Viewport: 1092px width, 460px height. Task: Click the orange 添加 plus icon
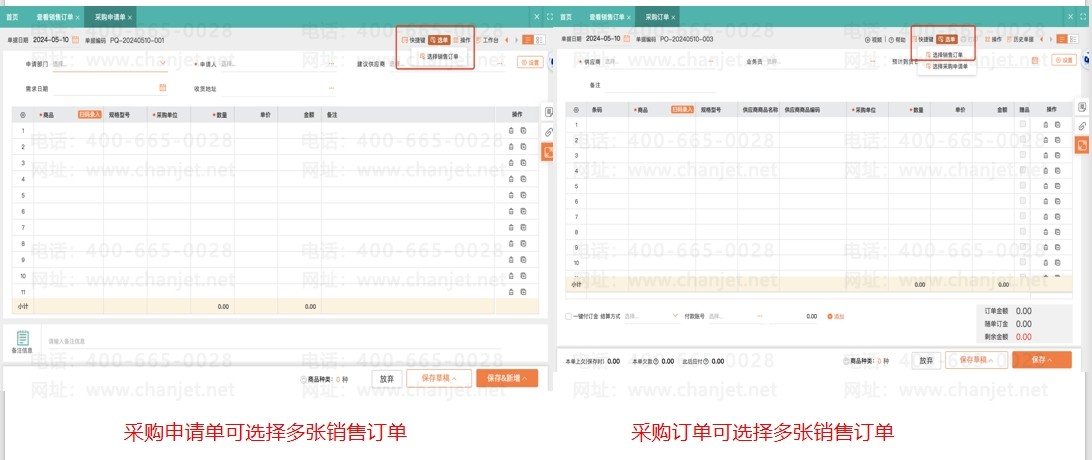coord(830,316)
